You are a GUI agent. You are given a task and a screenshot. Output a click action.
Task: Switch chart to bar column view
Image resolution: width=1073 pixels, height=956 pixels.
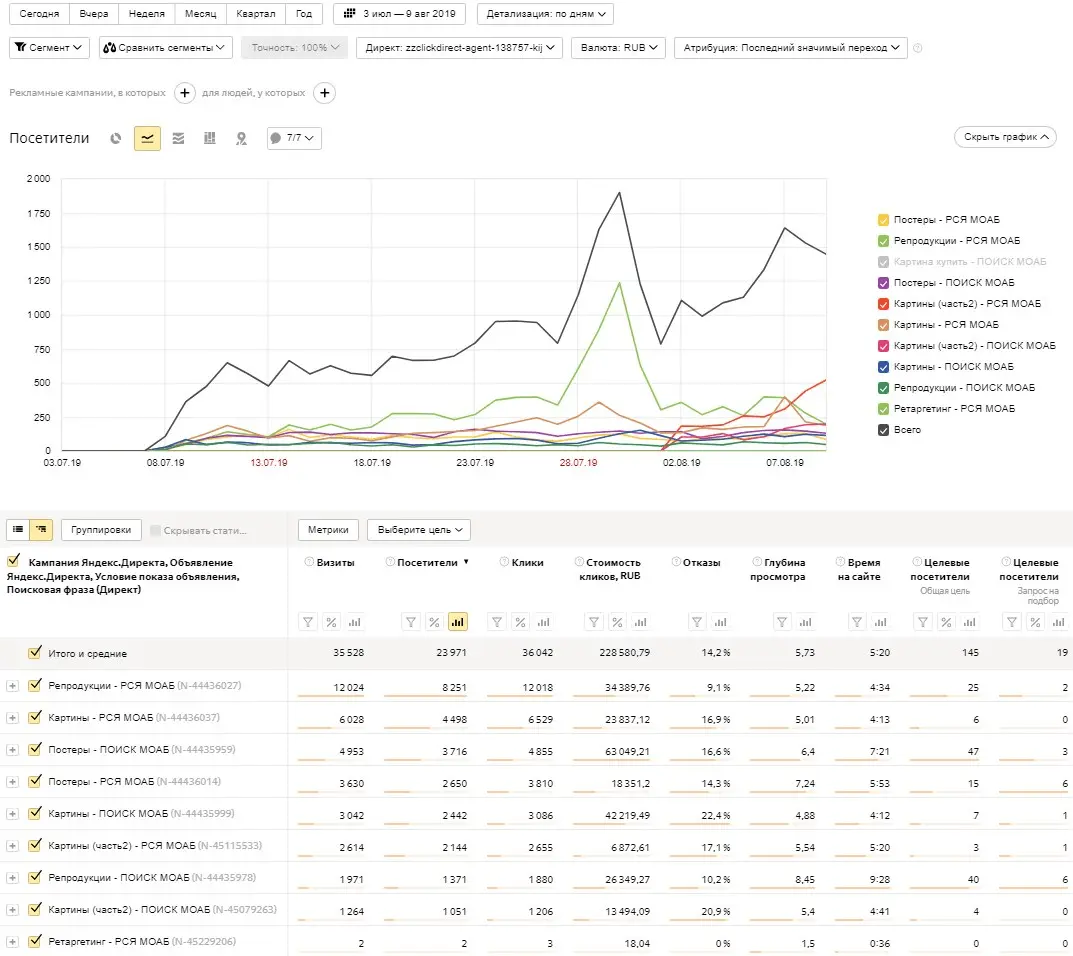click(x=209, y=139)
